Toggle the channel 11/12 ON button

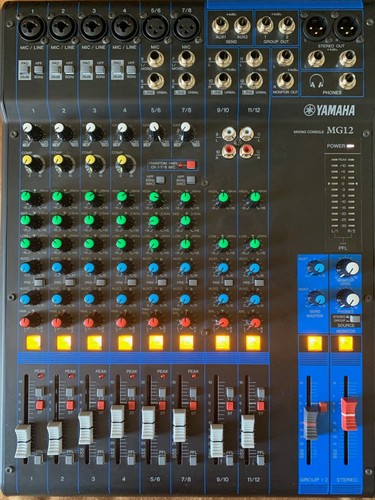coord(253,342)
